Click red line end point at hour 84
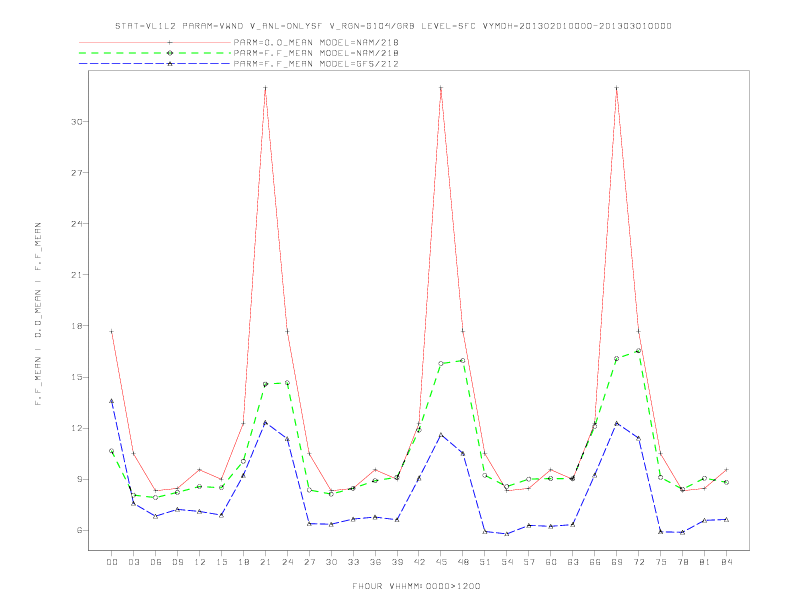Viewport: 792px width, 612px height. click(x=726, y=470)
